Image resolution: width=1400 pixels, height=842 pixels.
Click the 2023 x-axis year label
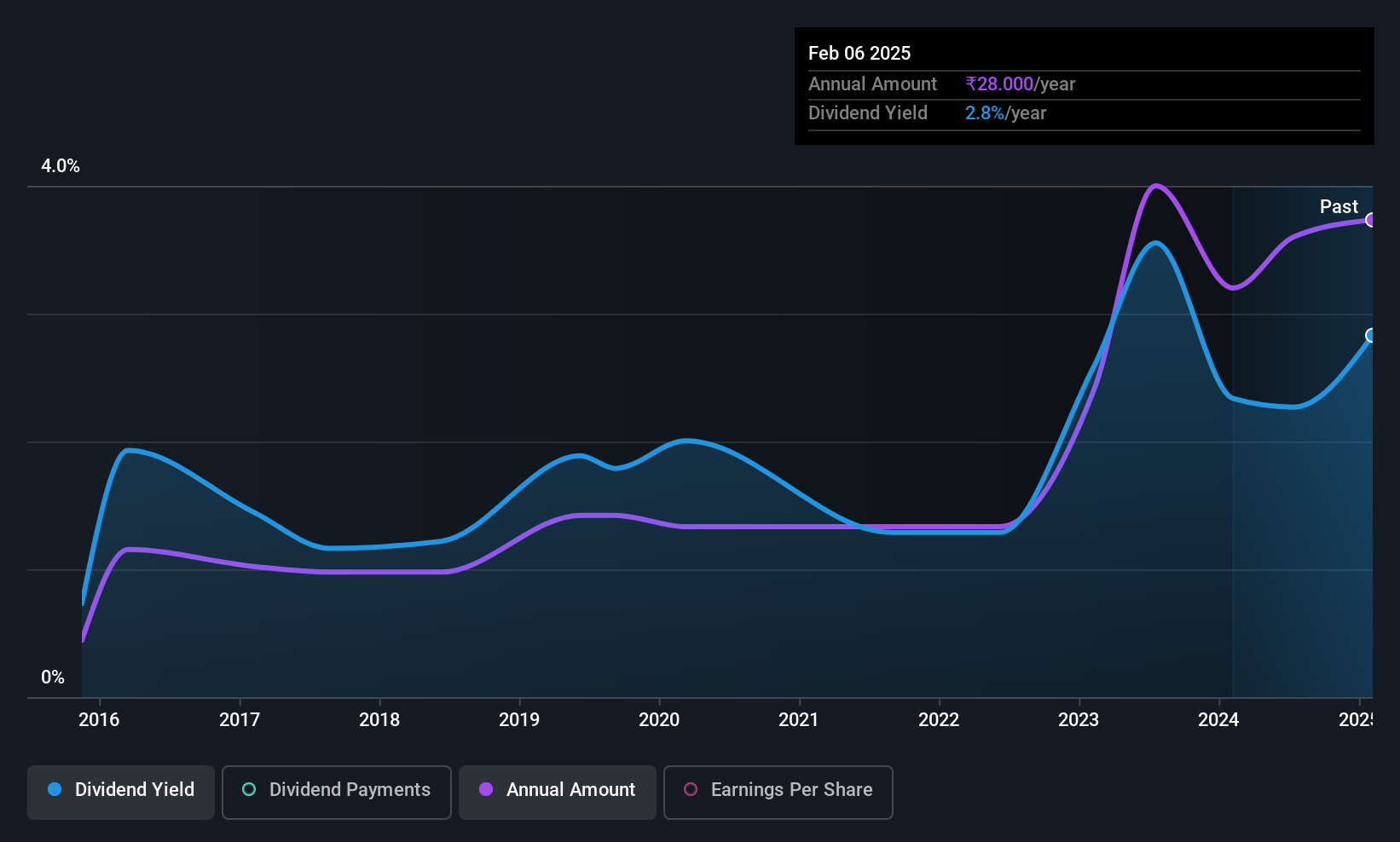1079,719
